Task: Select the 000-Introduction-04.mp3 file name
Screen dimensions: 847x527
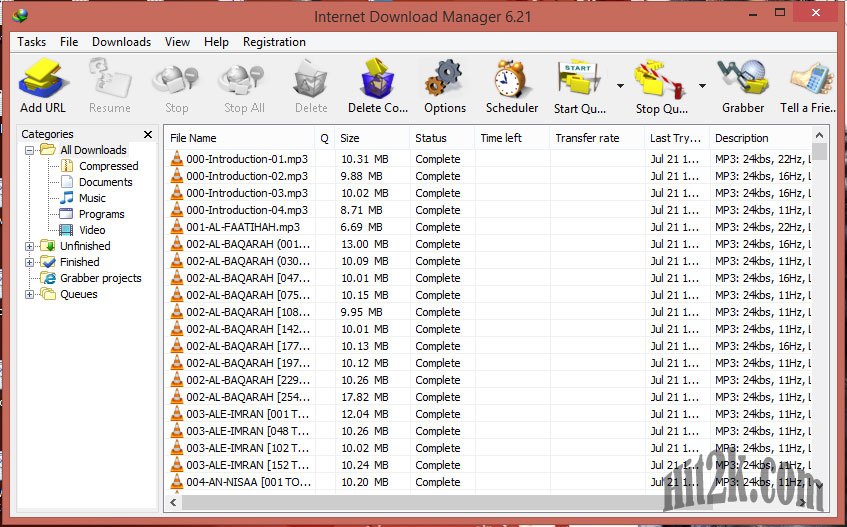Action: coord(247,210)
